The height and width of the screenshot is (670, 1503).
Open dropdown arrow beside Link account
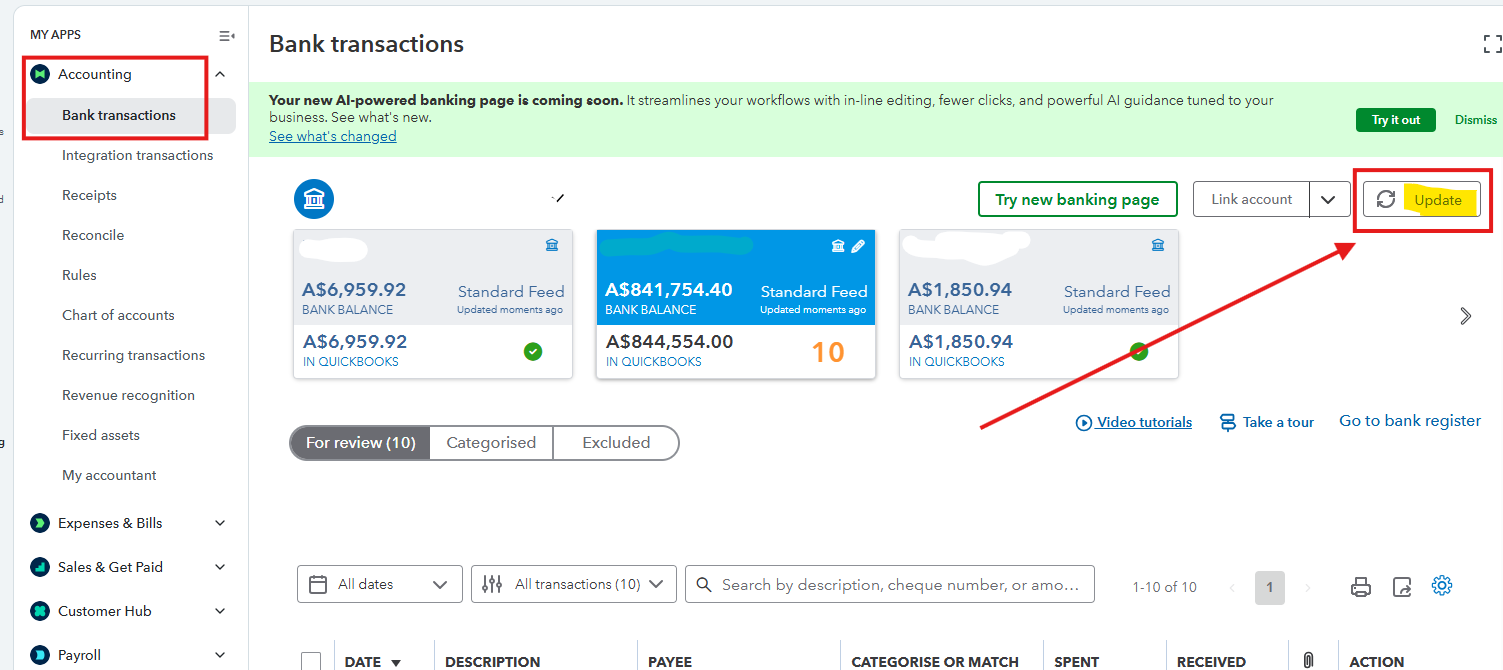[1327, 200]
